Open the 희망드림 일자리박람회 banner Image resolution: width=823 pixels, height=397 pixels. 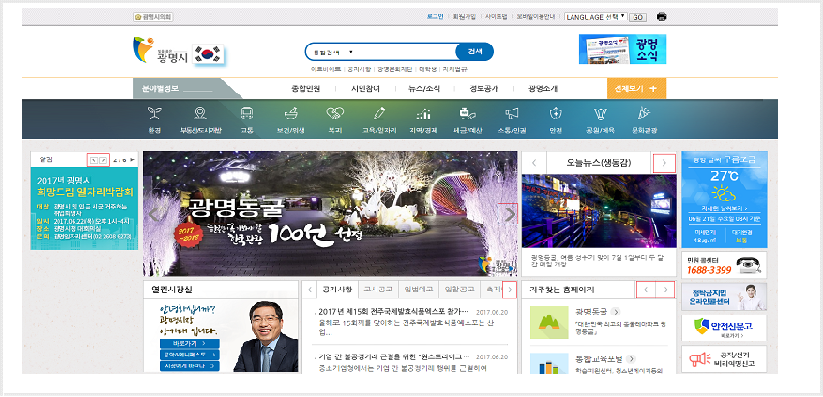coord(85,208)
